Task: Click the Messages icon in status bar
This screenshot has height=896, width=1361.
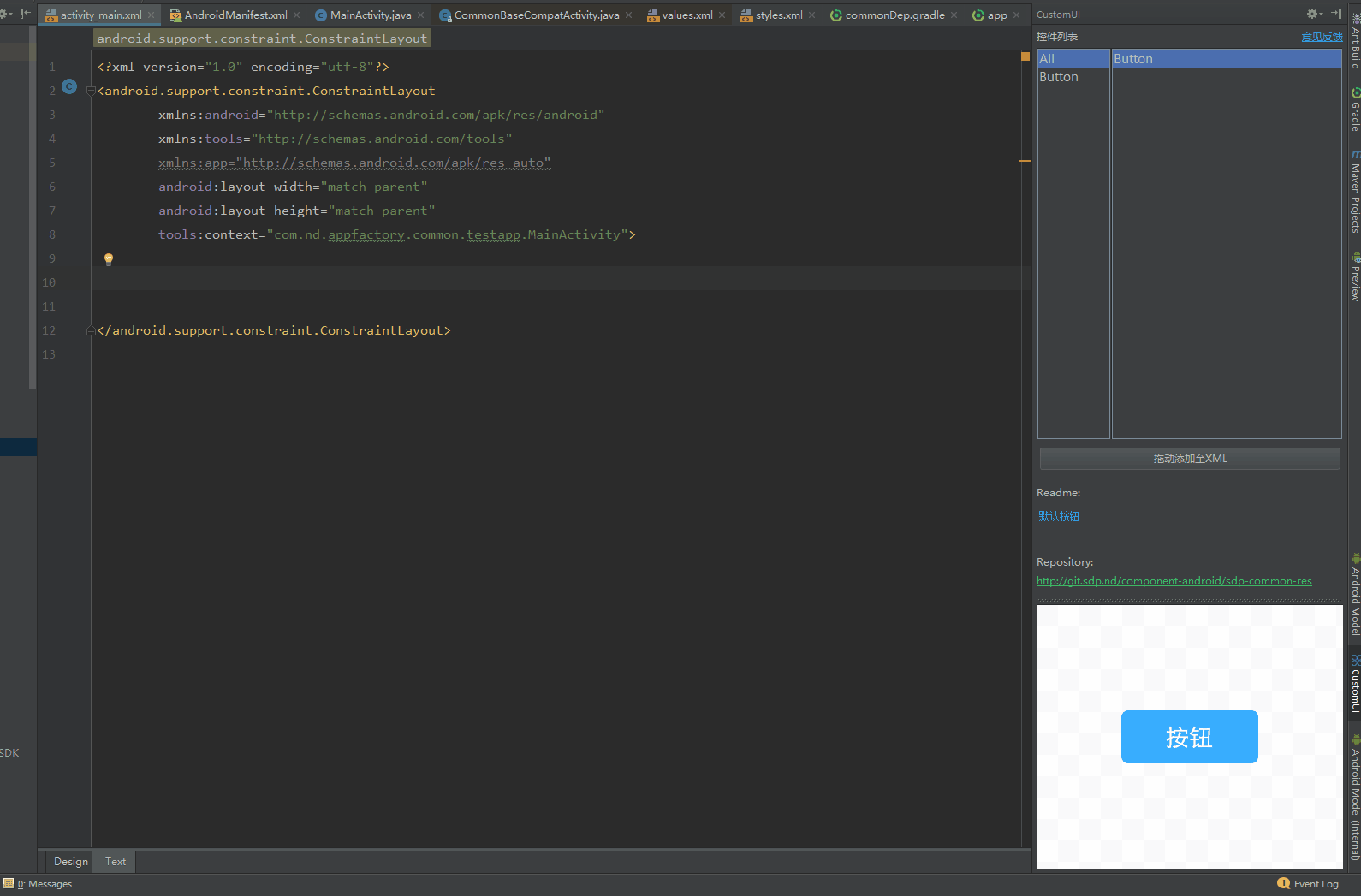Action: [9, 883]
